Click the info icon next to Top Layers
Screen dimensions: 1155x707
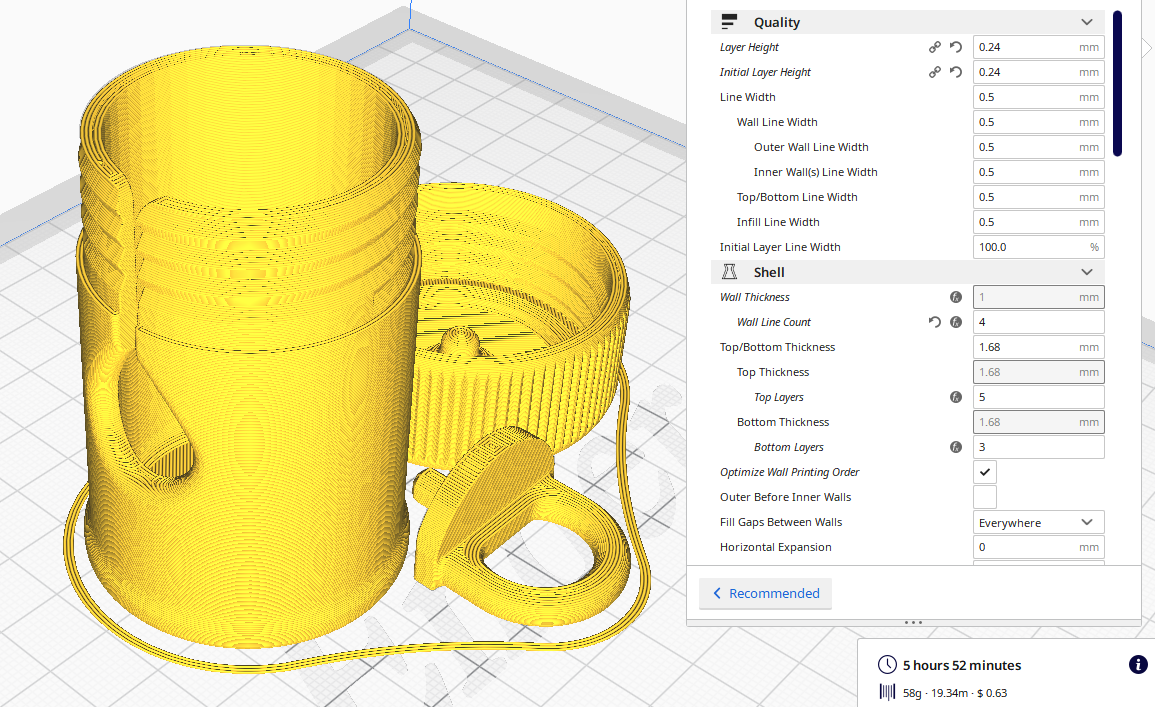956,396
